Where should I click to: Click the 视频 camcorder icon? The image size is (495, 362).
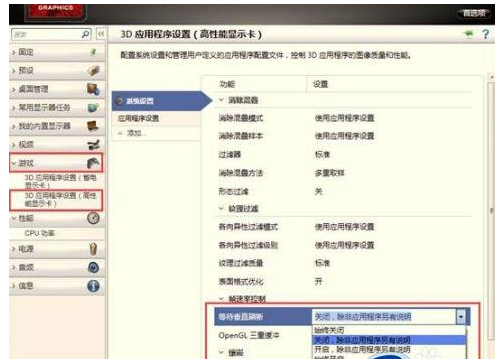(93, 145)
